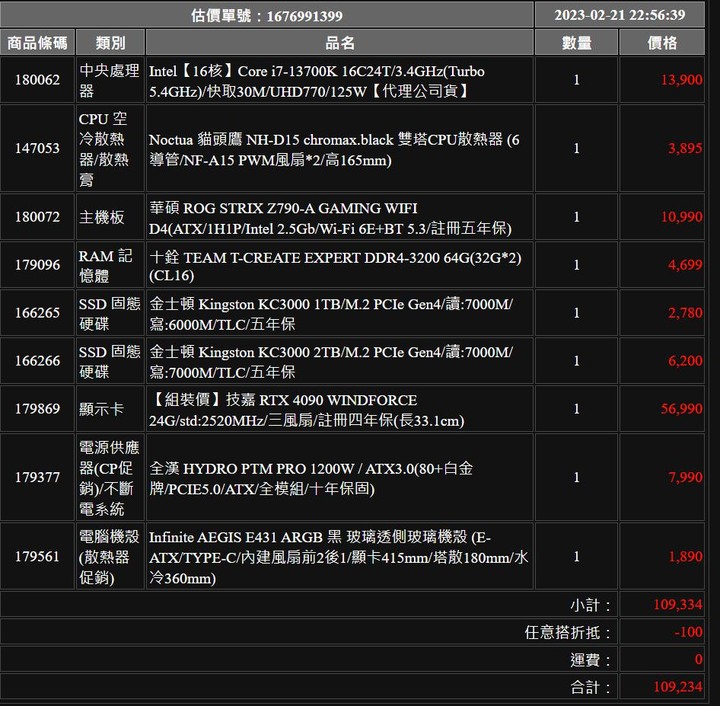This screenshot has height=706, width=720.
Task: Click the total value 109,234
Action: [x=678, y=687]
